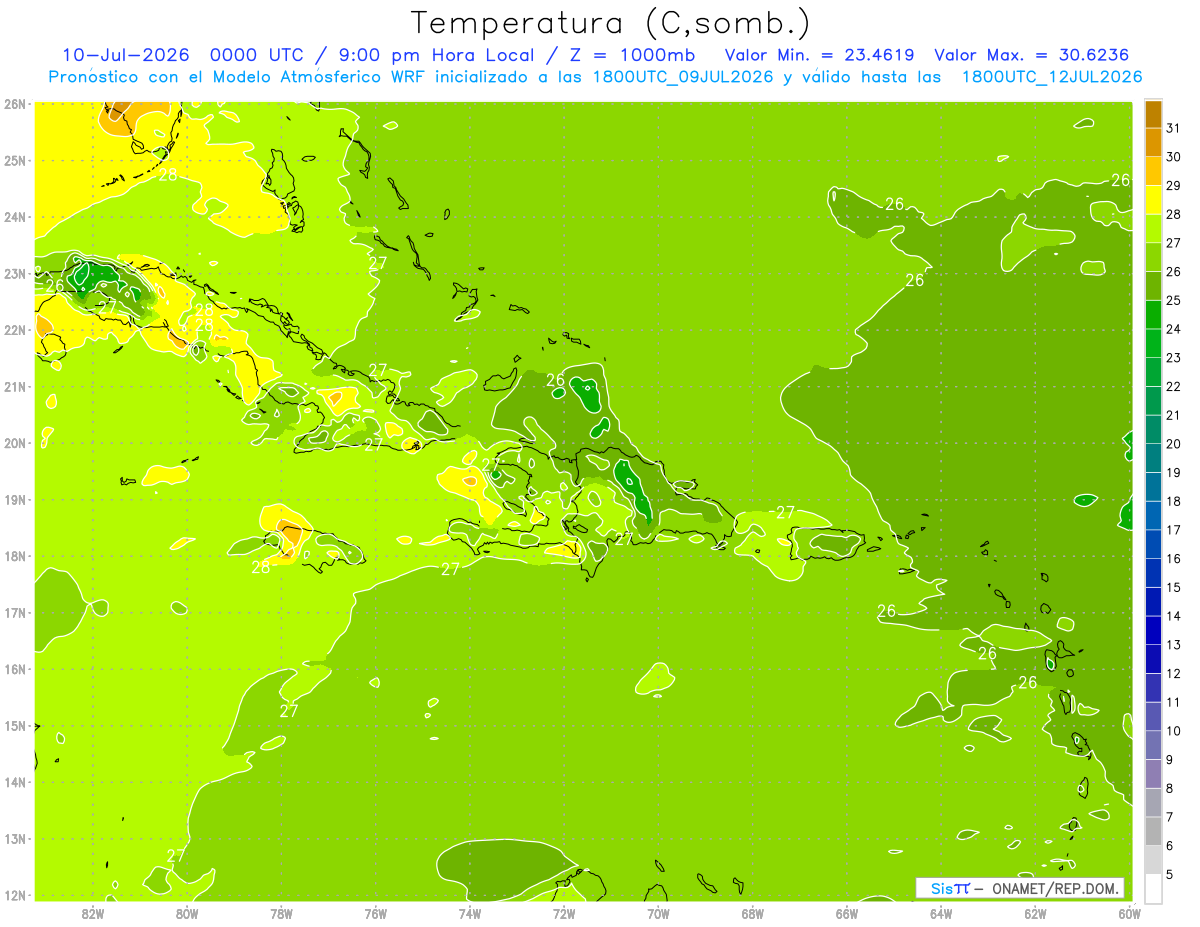Image resolution: width=1200 pixels, height=927 pixels.
Task: Click the blue legend band between 15 and 16
Action: (x=1153, y=573)
